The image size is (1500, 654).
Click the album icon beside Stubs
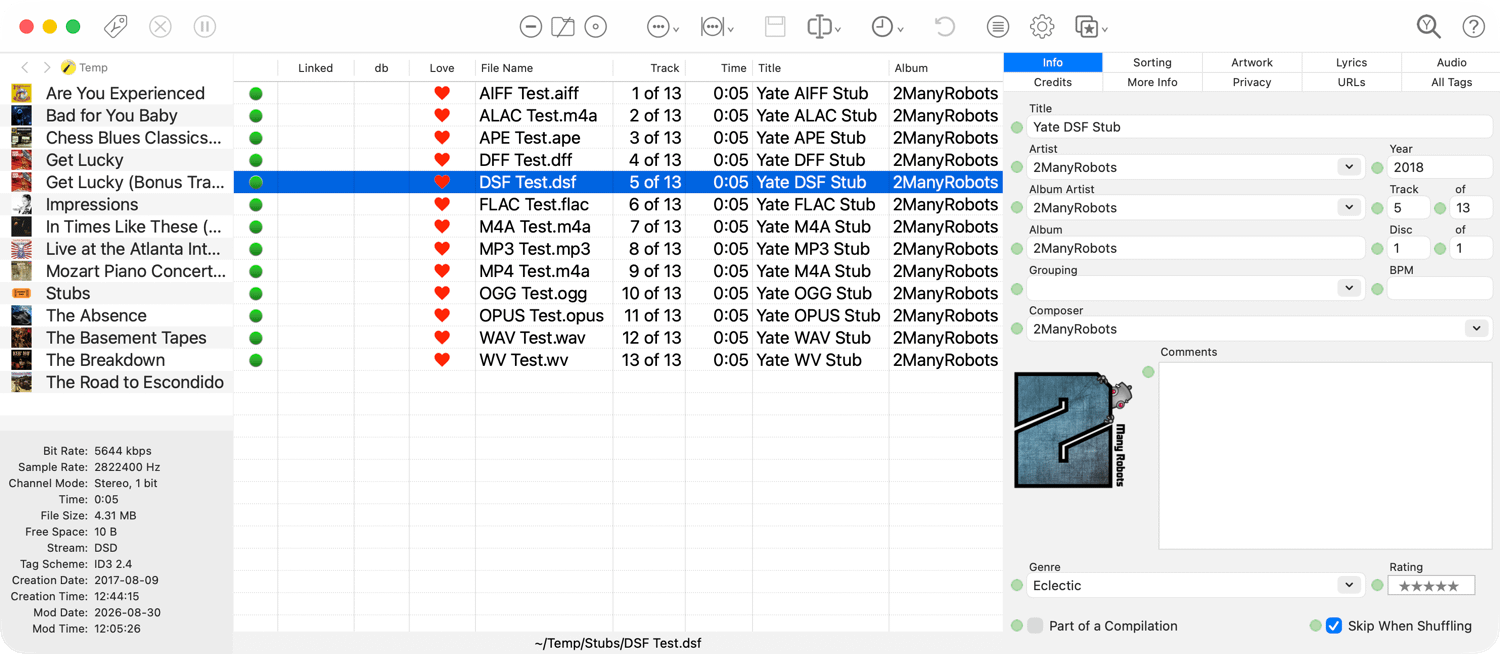point(21,293)
